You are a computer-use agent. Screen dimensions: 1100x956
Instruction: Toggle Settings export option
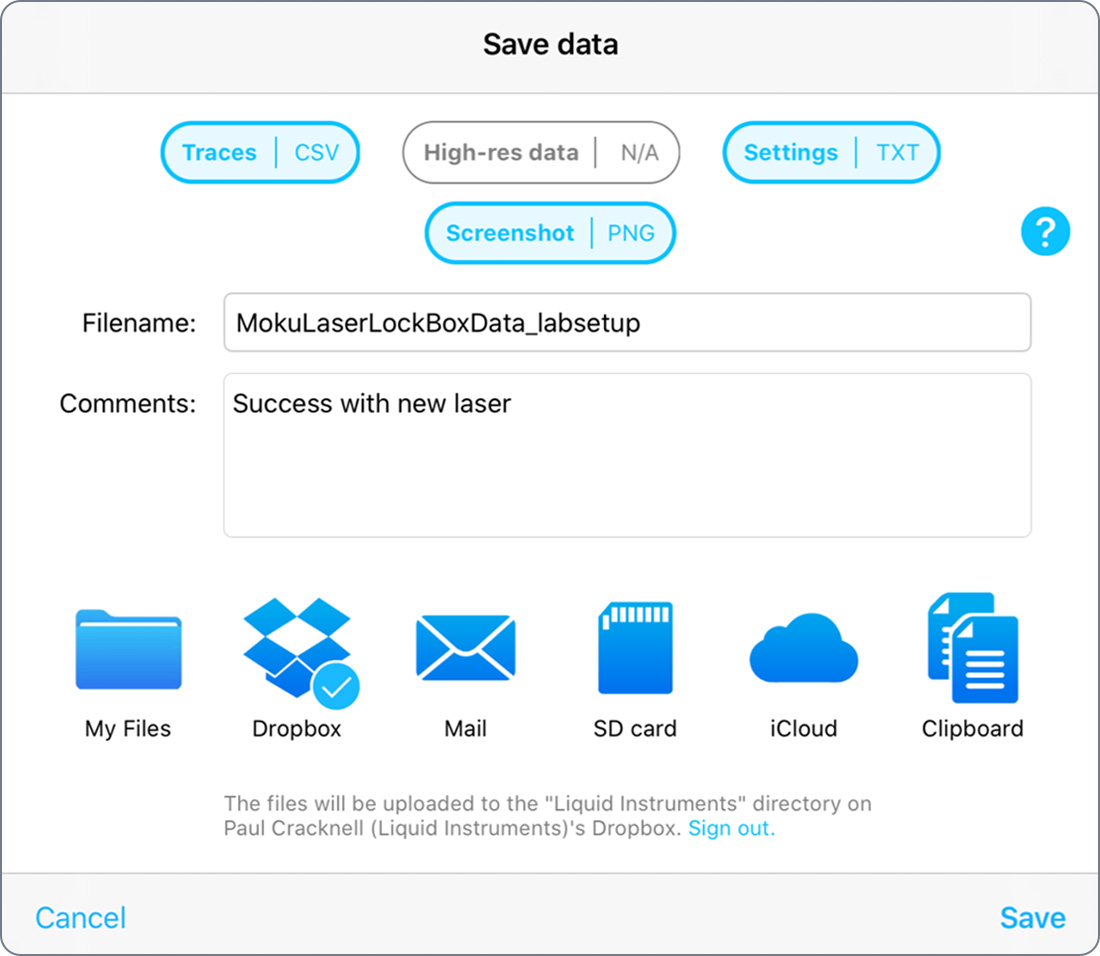tap(791, 152)
